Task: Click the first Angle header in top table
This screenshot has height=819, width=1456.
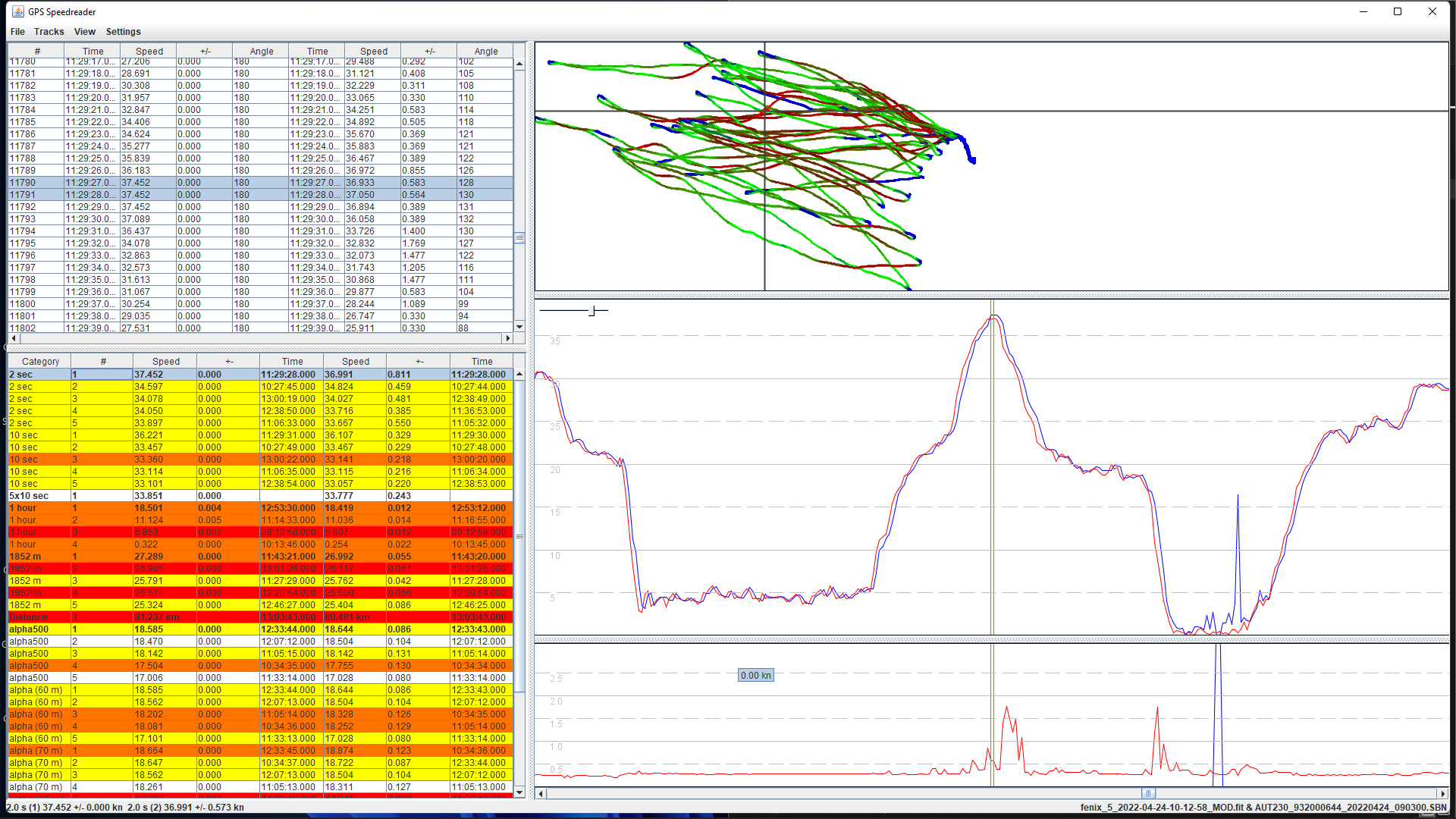Action: (x=261, y=52)
